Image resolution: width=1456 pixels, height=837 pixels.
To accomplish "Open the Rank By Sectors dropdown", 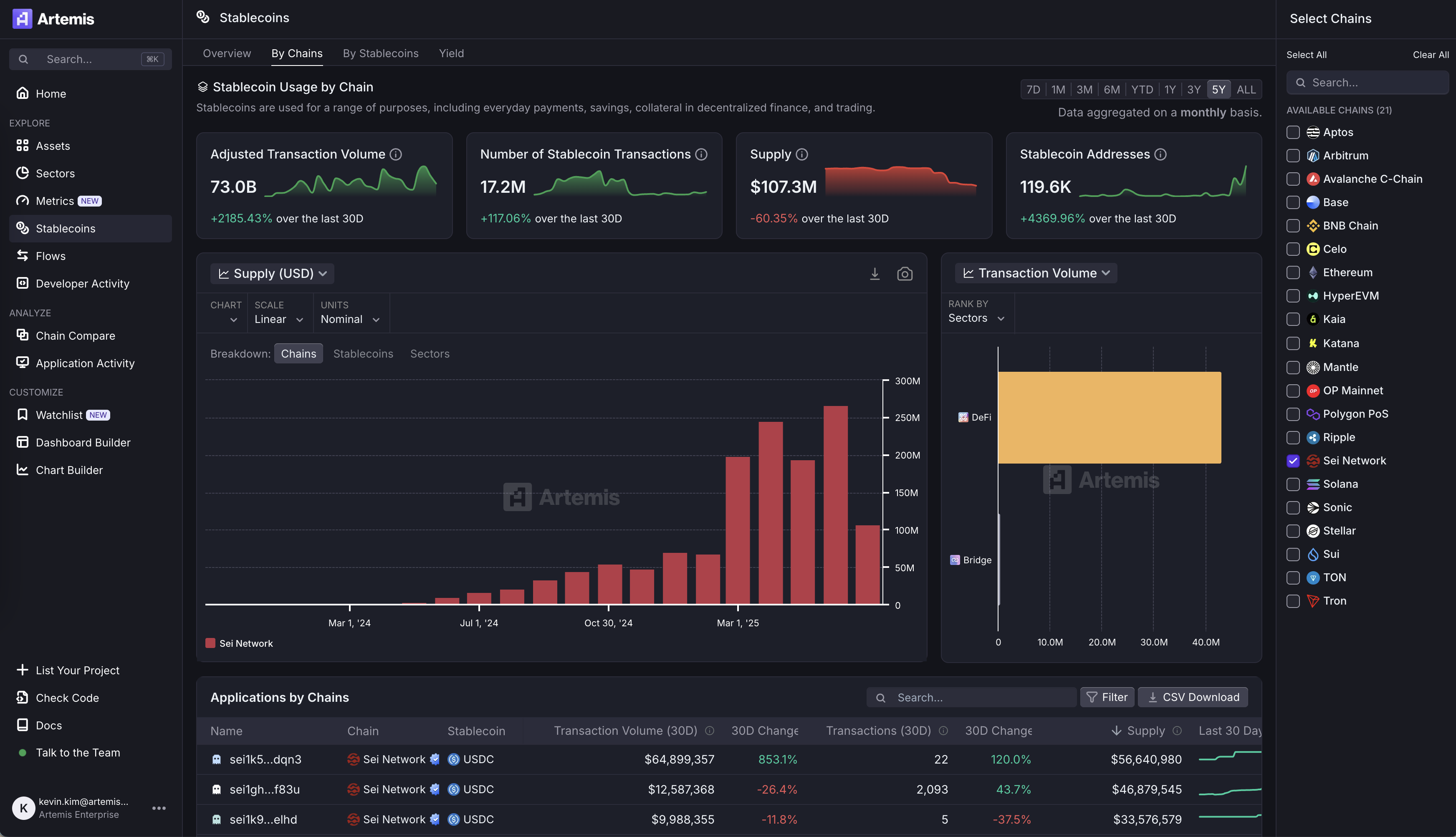I will tap(977, 312).
